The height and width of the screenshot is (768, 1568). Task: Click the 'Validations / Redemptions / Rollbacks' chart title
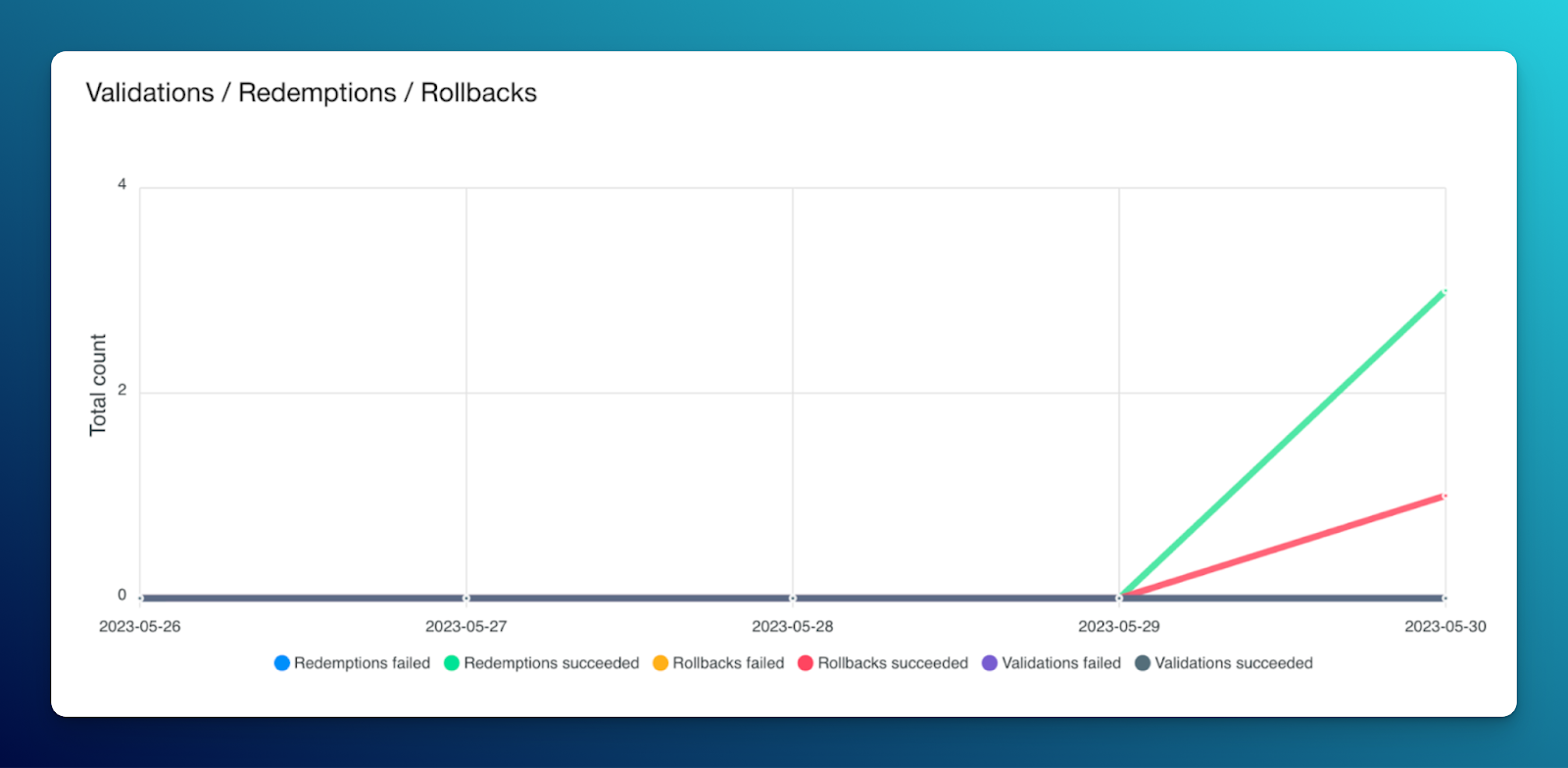pyautogui.click(x=312, y=93)
